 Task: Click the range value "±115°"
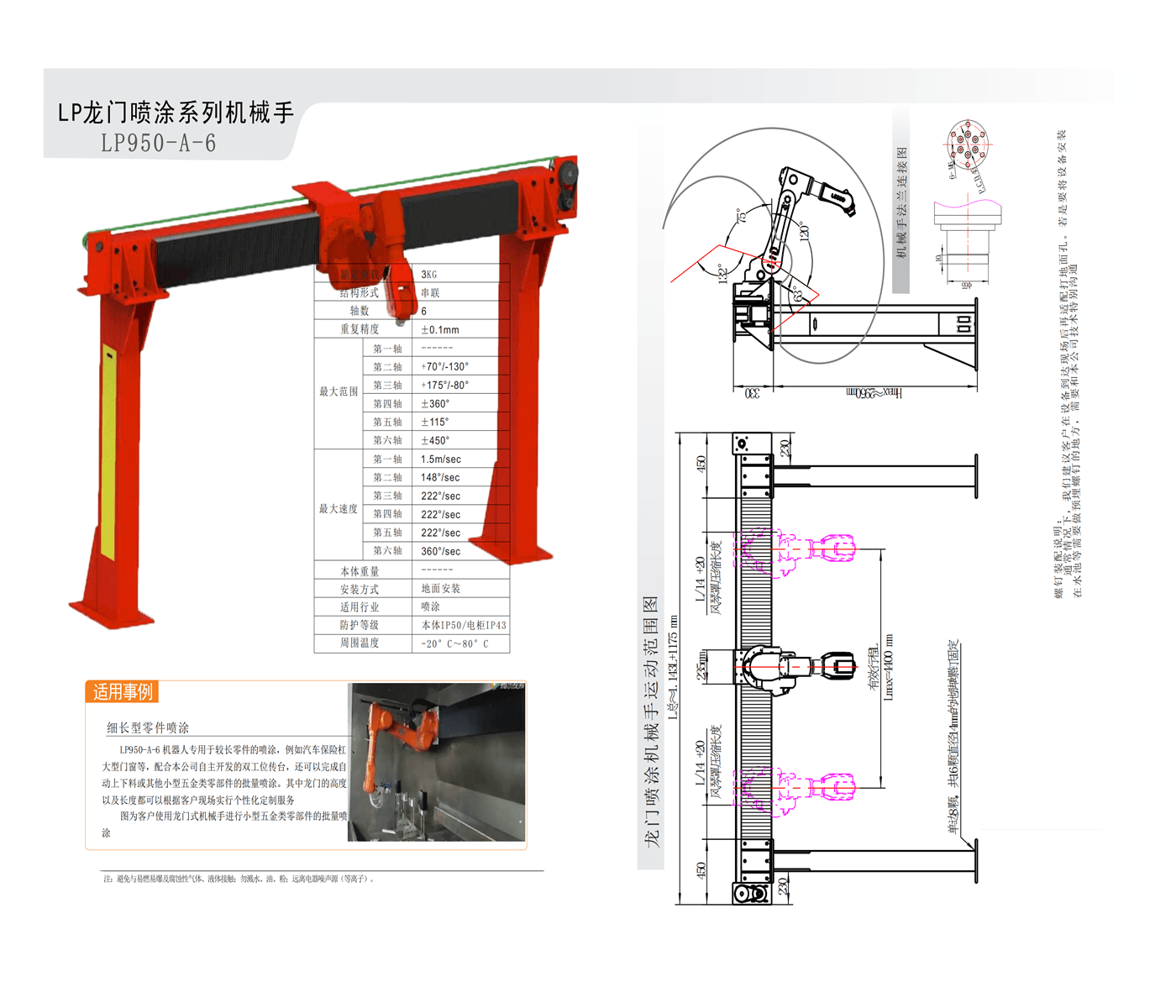(435, 423)
